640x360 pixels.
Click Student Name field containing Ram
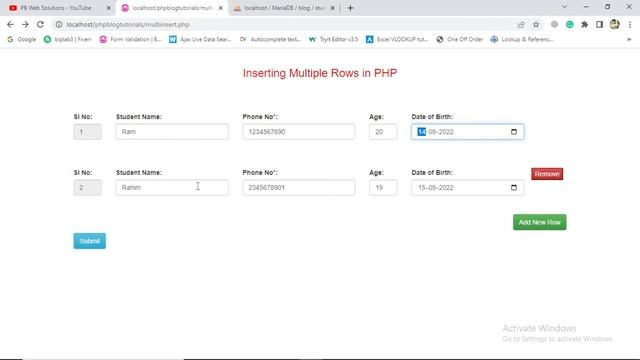coord(172,132)
